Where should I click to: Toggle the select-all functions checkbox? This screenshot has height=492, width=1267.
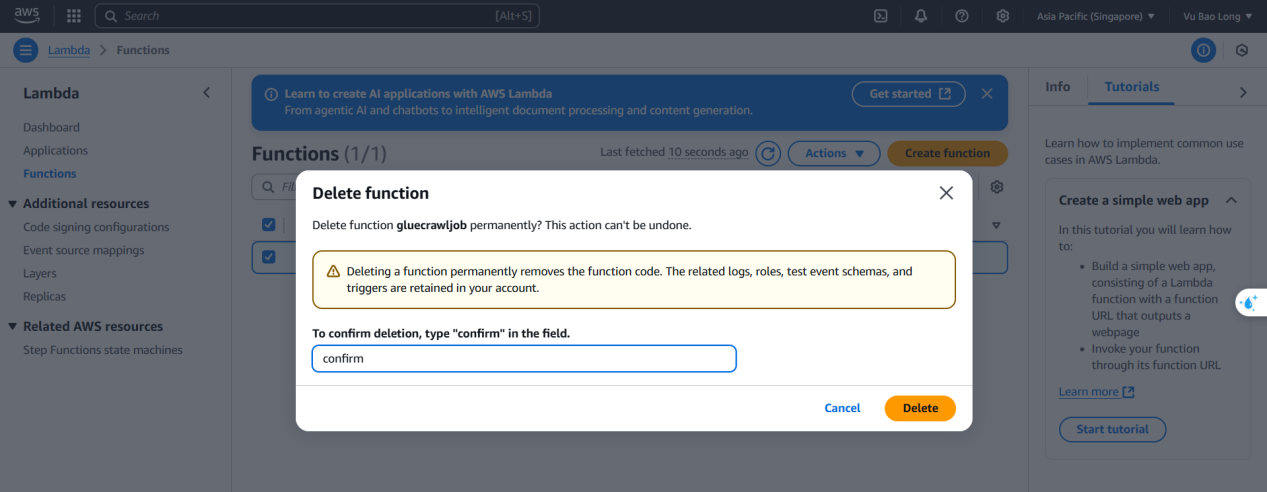(268, 224)
